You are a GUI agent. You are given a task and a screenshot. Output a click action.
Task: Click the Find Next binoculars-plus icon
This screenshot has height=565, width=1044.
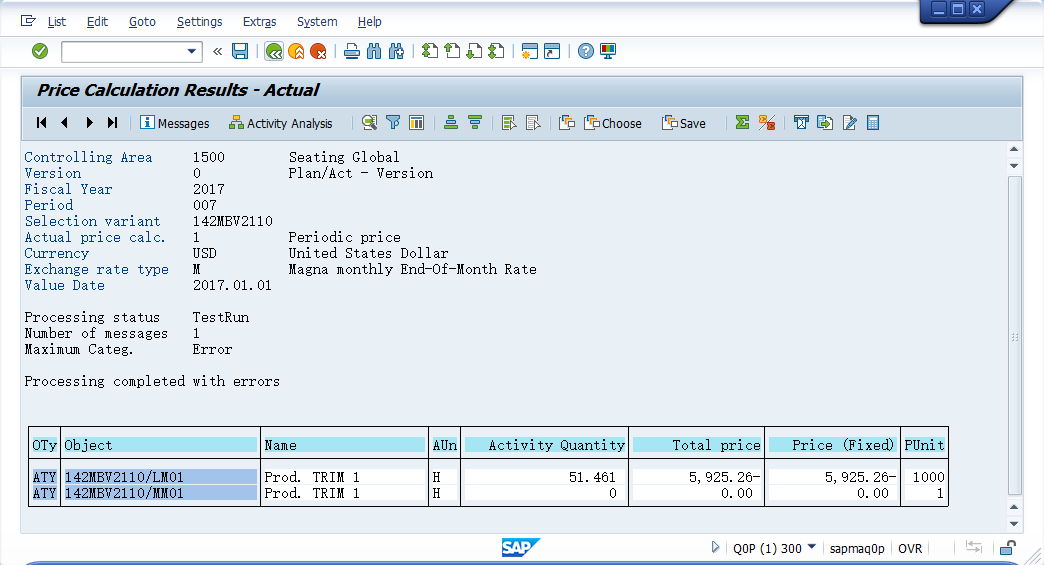[396, 51]
